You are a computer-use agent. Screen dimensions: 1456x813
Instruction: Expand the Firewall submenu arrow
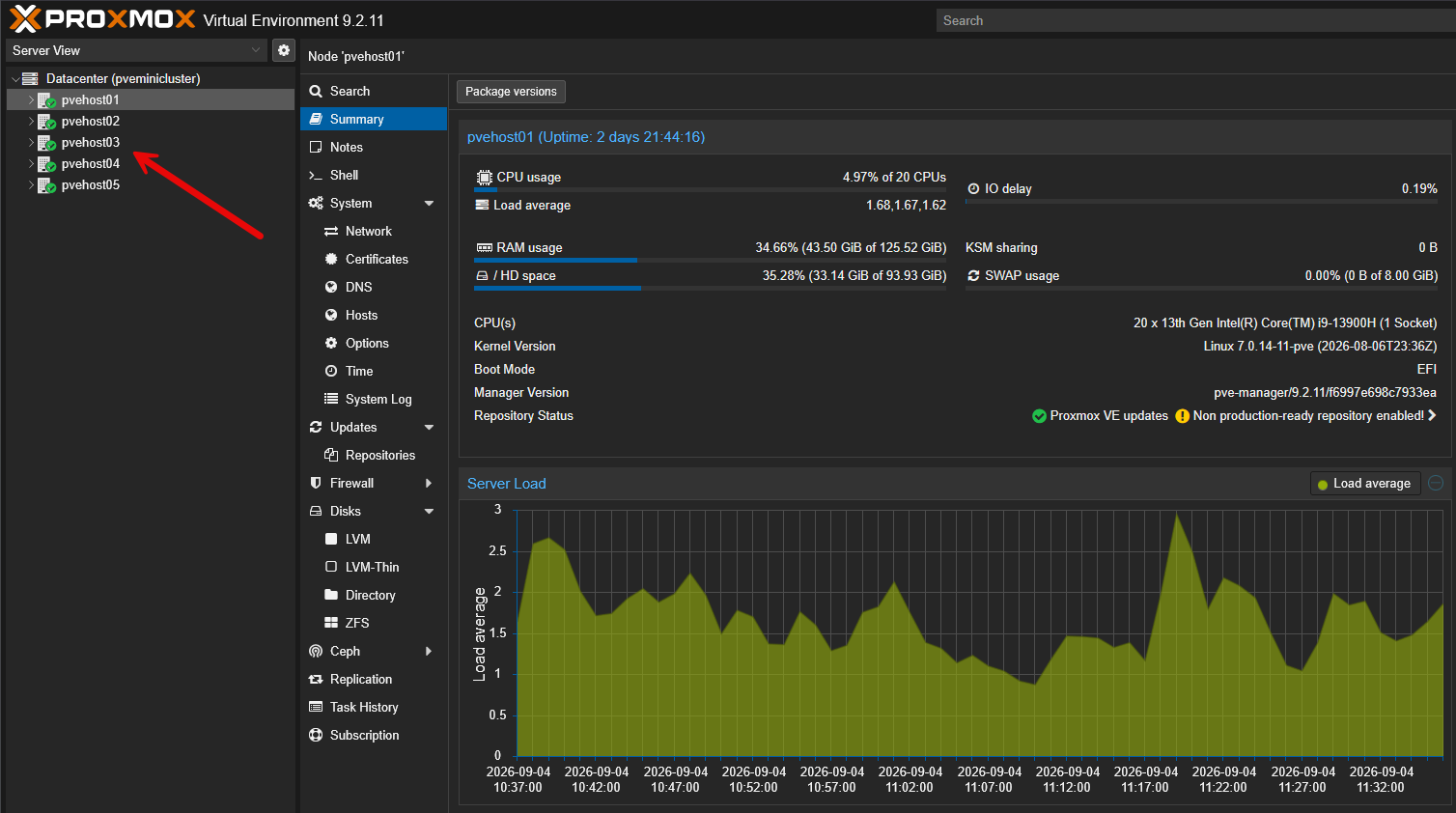pyautogui.click(x=430, y=483)
